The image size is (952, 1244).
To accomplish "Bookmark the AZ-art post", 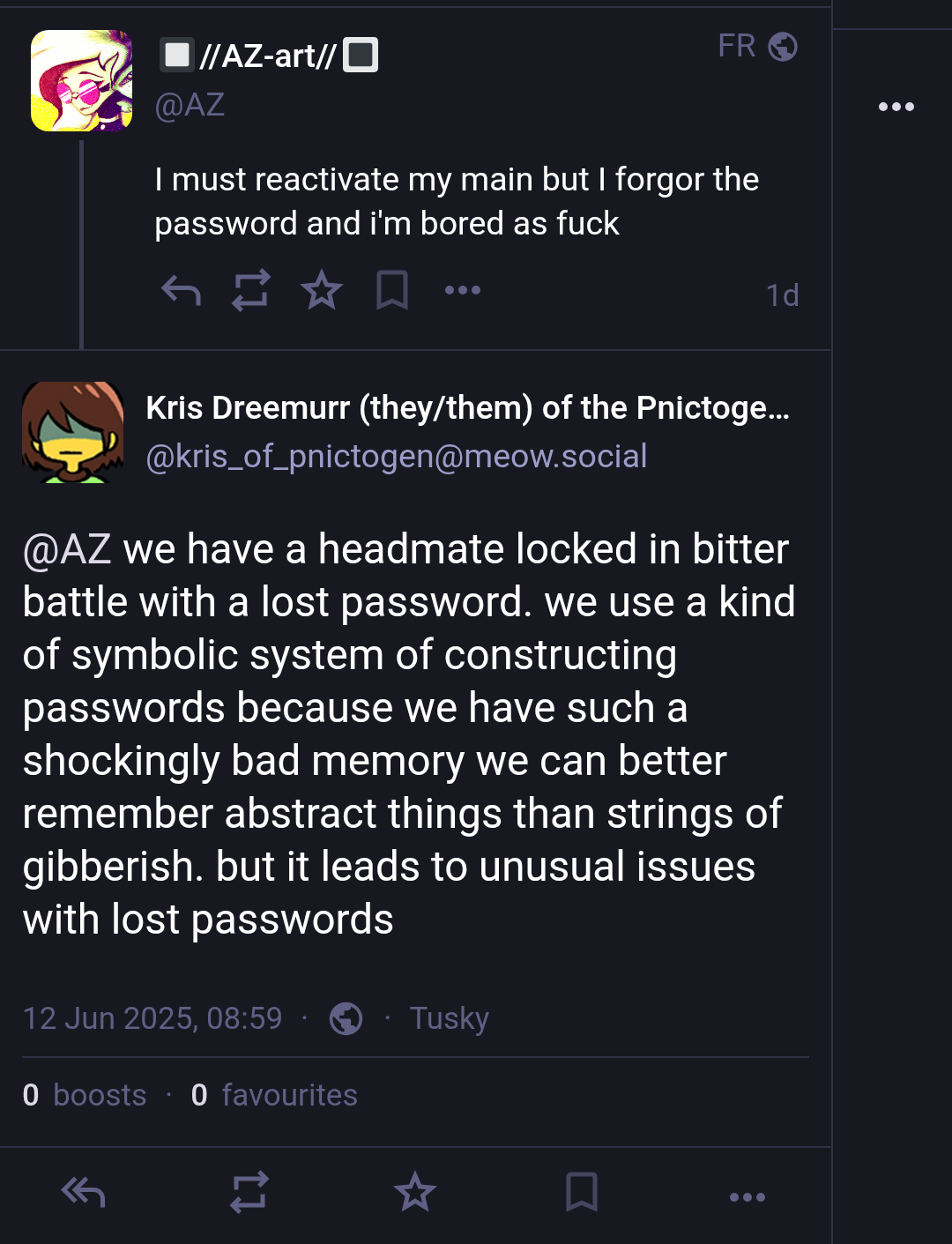I will pyautogui.click(x=392, y=290).
